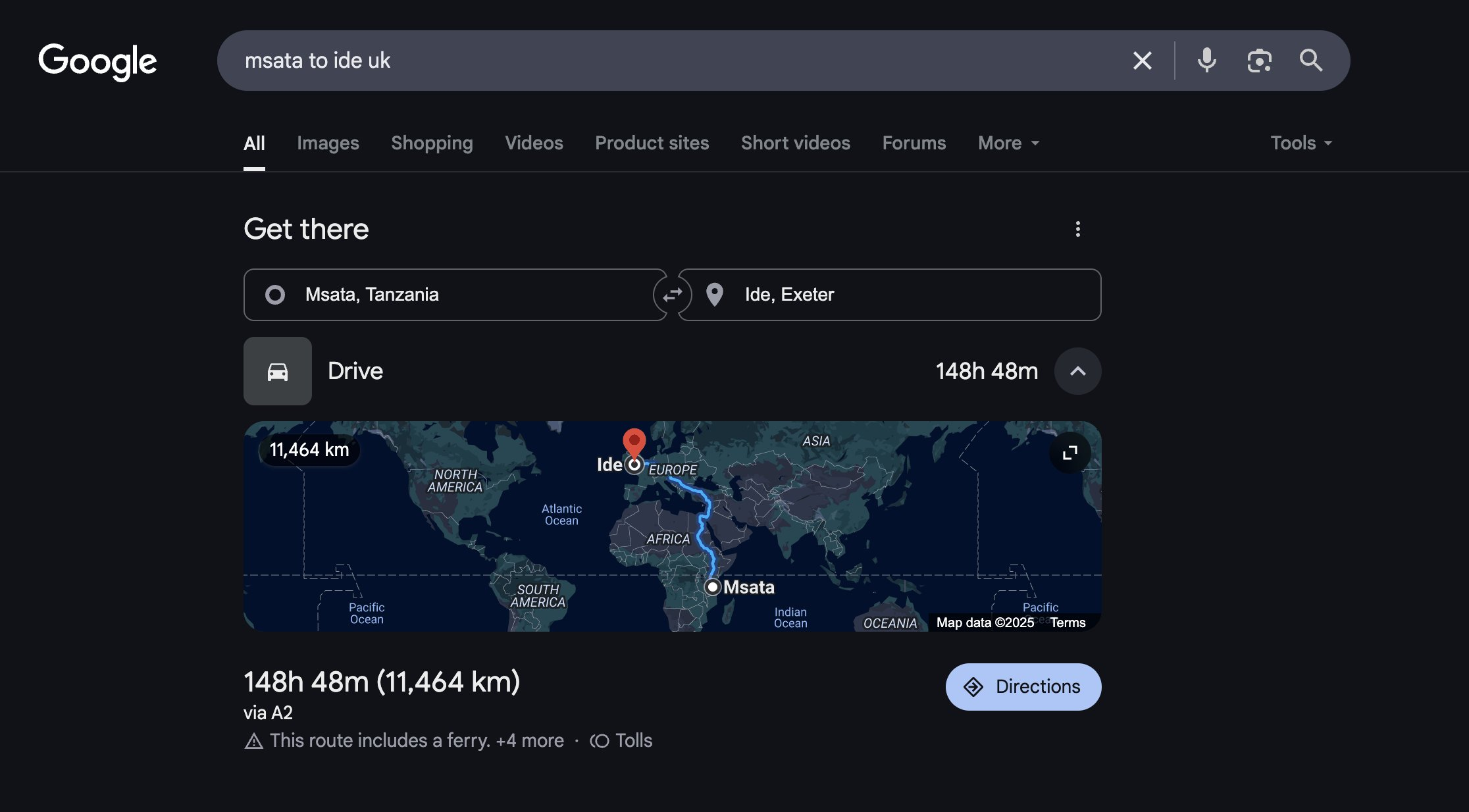
Task: Expand the More search filters dropdown
Action: [x=1008, y=143]
